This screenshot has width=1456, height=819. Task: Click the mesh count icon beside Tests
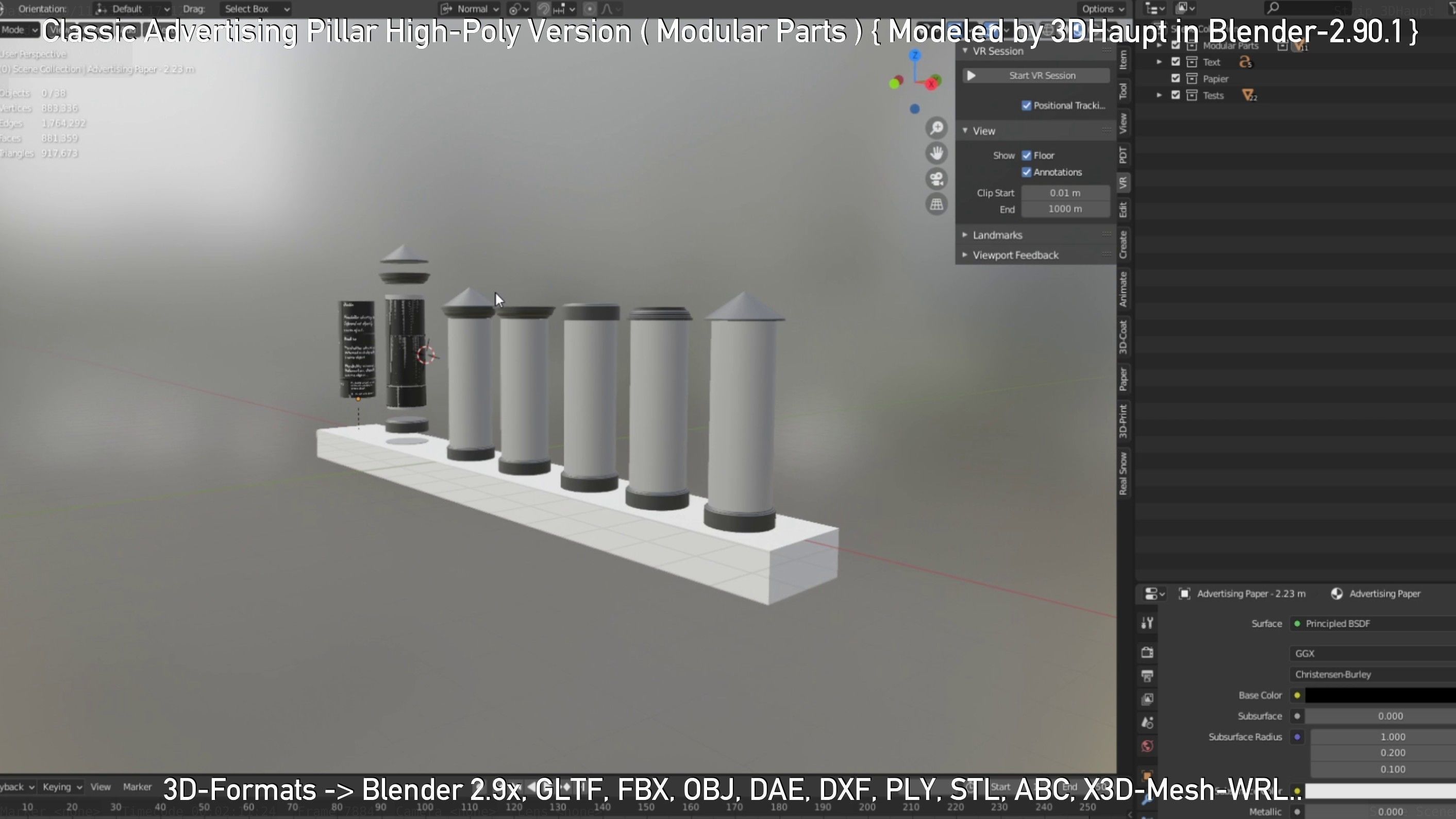tap(1249, 95)
